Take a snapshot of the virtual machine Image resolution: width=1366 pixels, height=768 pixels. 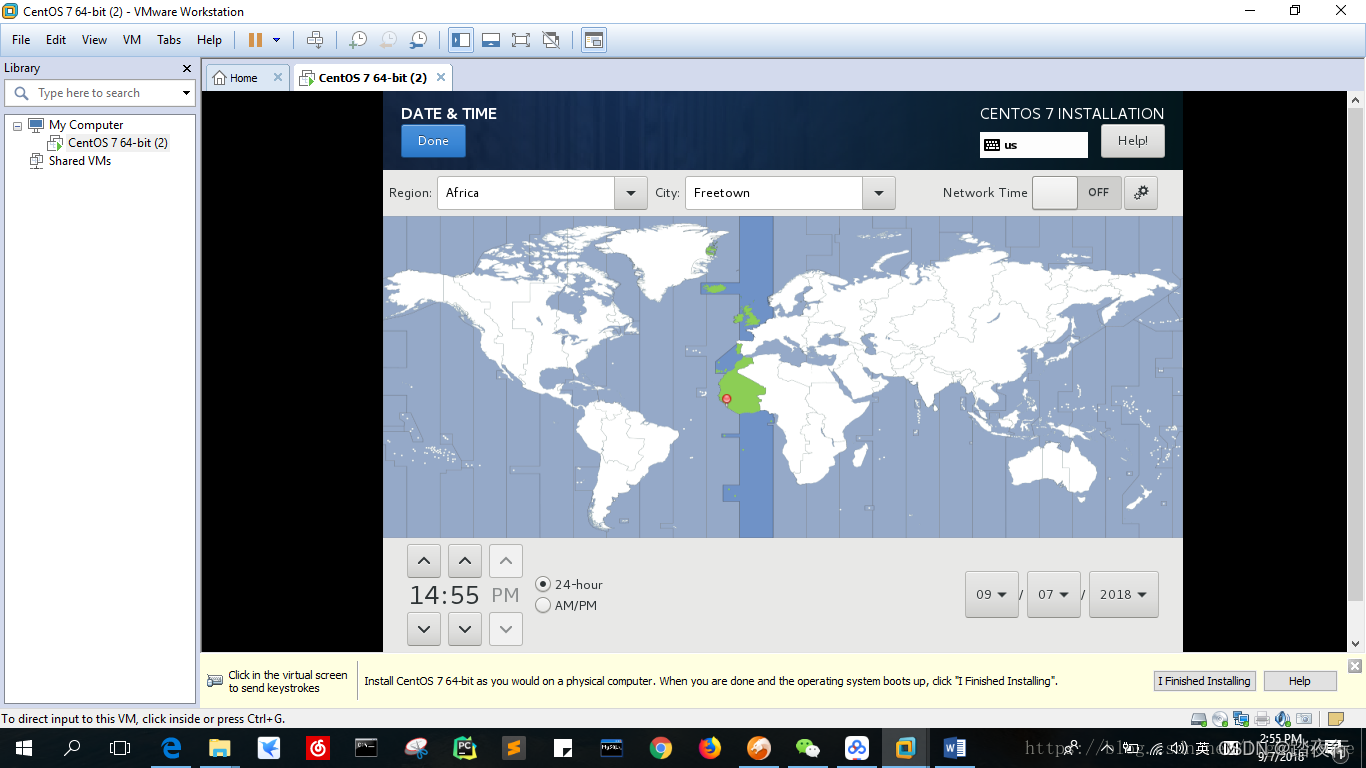(x=357, y=40)
